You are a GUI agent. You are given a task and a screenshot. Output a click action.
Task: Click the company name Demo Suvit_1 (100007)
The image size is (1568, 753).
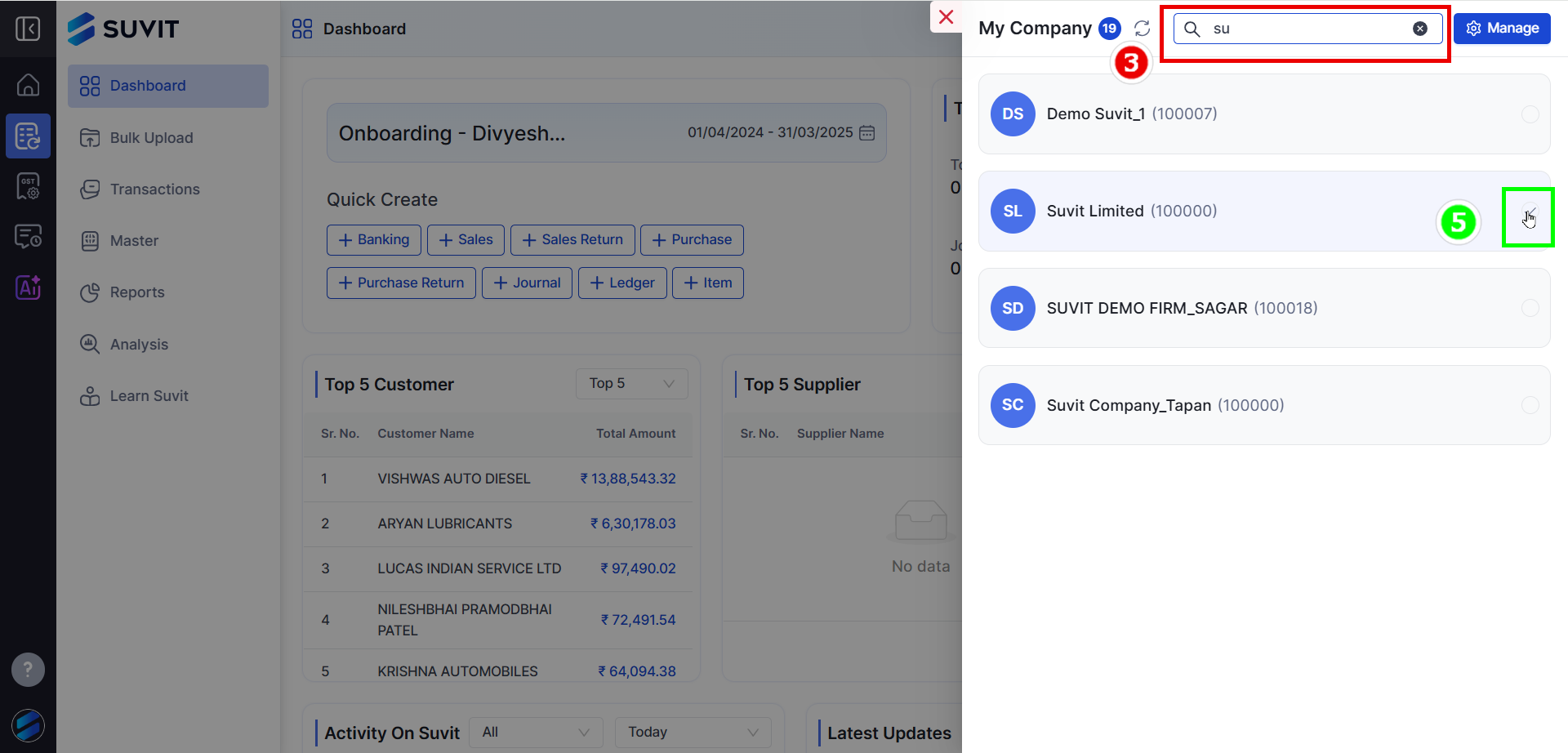click(x=1132, y=114)
